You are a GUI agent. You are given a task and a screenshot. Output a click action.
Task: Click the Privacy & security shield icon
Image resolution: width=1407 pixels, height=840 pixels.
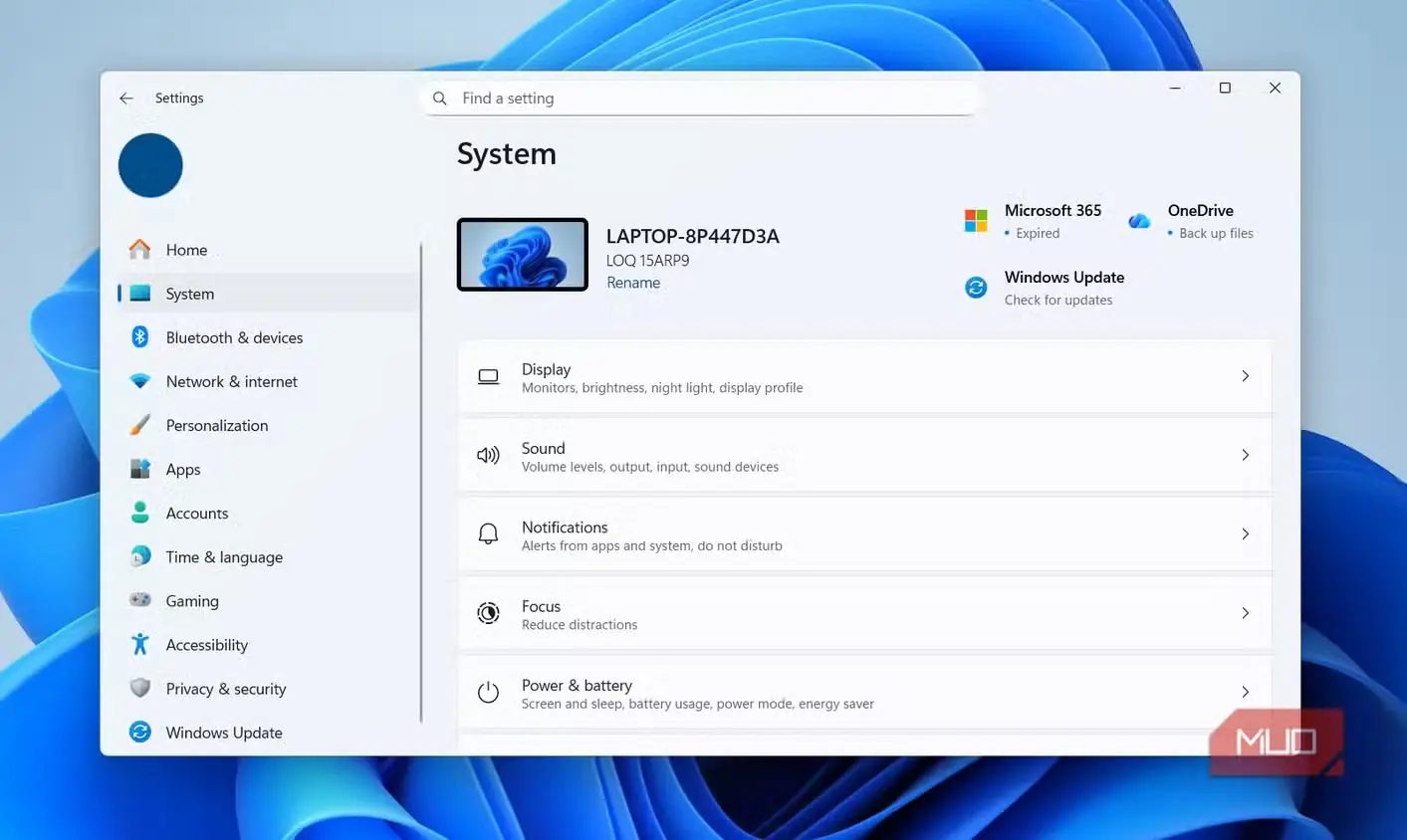tap(140, 688)
